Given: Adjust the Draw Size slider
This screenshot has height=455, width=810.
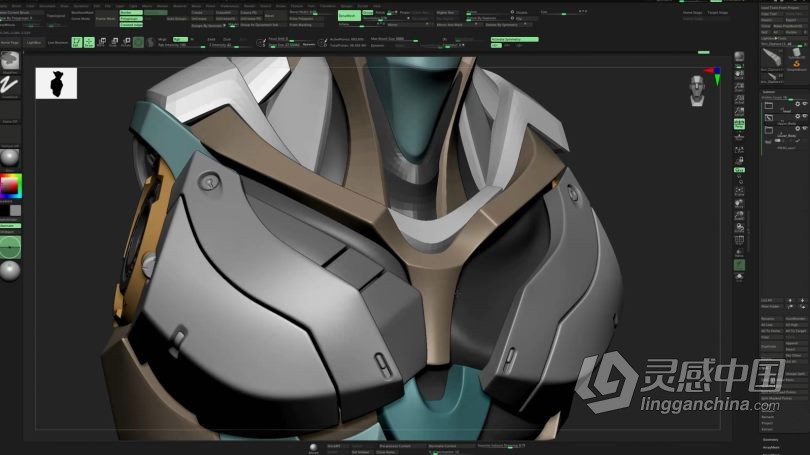Looking at the screenshot, I should pyautogui.click(x=284, y=45).
